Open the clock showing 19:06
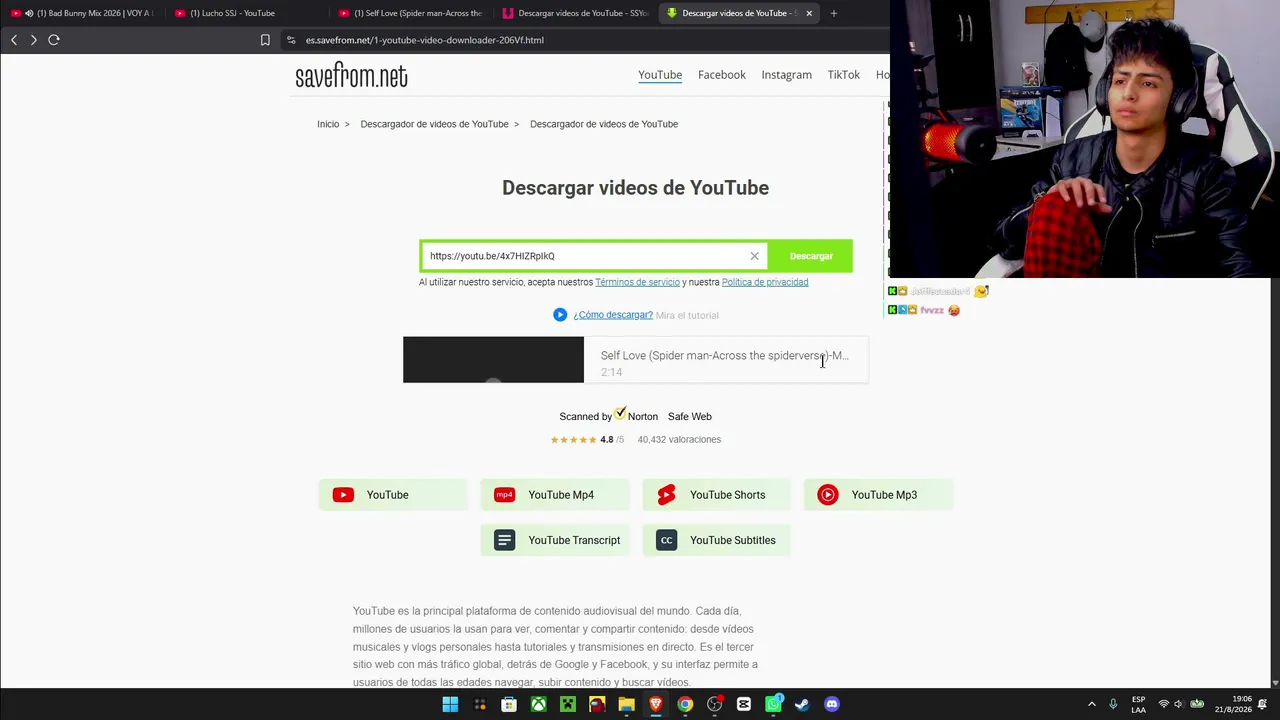1280x720 pixels. 1233,704
